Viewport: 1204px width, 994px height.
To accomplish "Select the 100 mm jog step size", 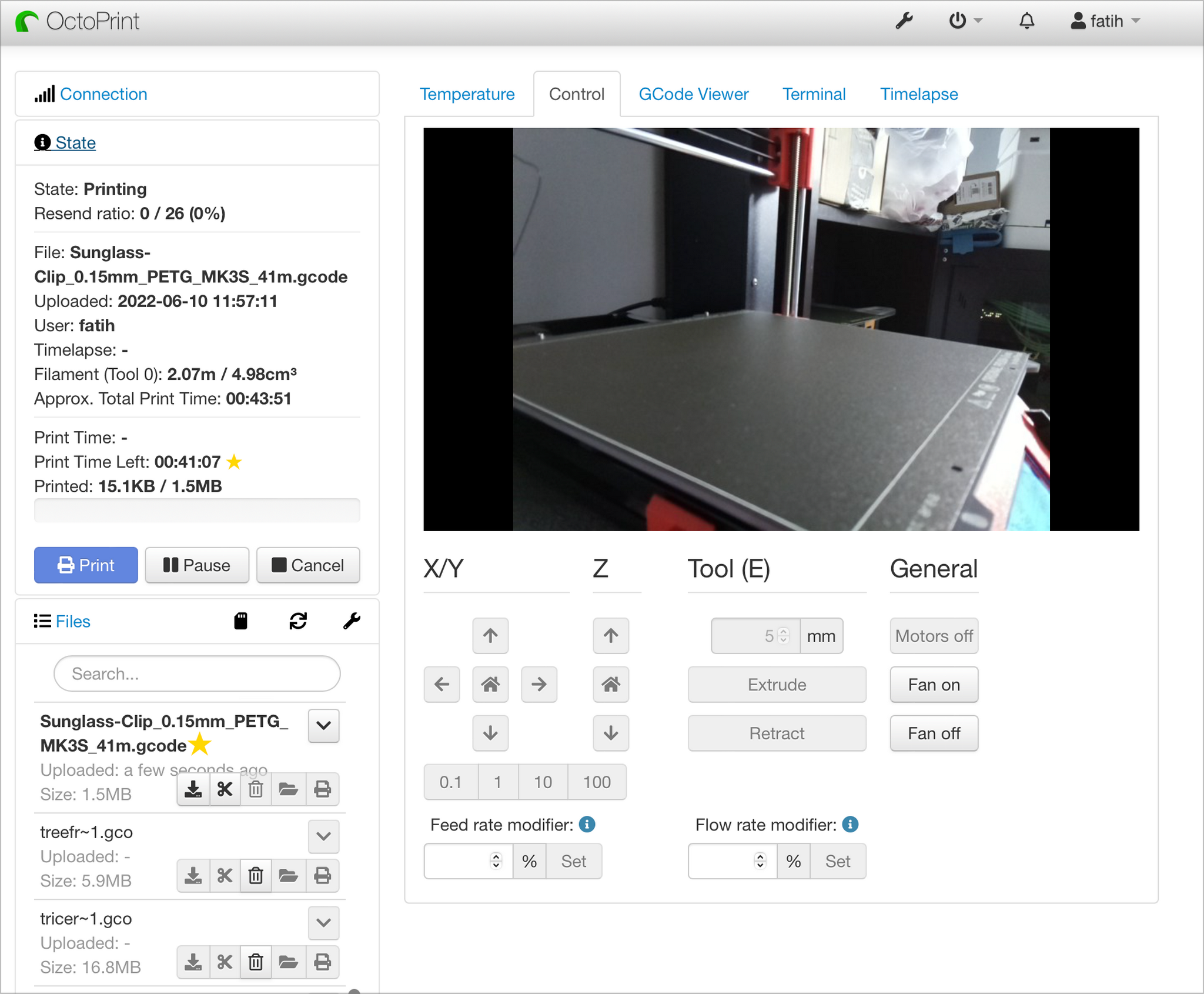I will click(597, 782).
